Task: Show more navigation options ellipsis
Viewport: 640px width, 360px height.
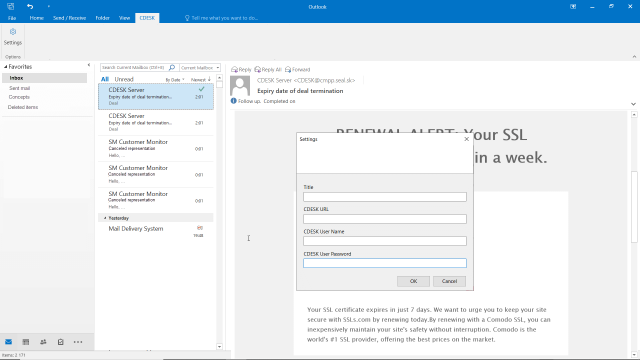Action: coord(78,342)
